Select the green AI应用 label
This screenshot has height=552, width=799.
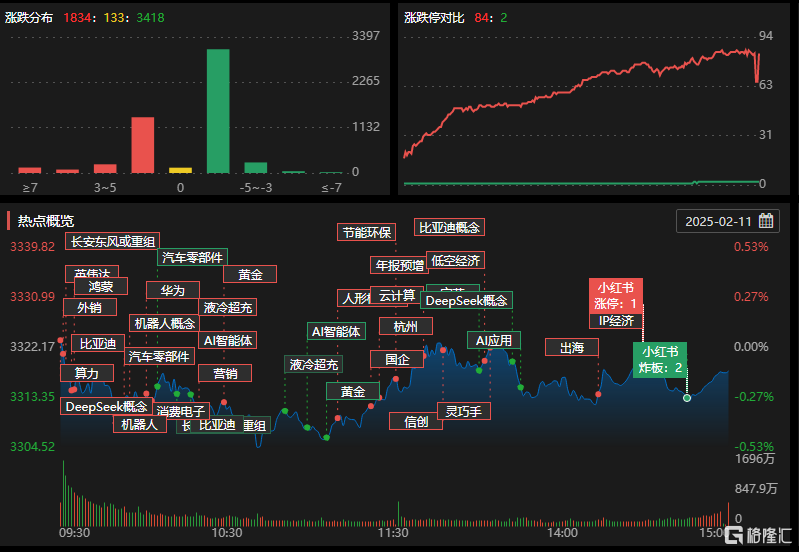pyautogui.click(x=494, y=340)
